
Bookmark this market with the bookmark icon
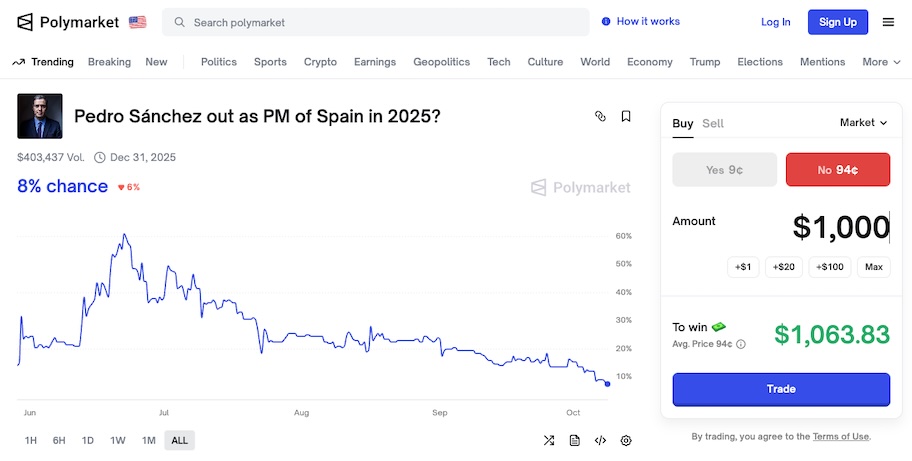626,116
